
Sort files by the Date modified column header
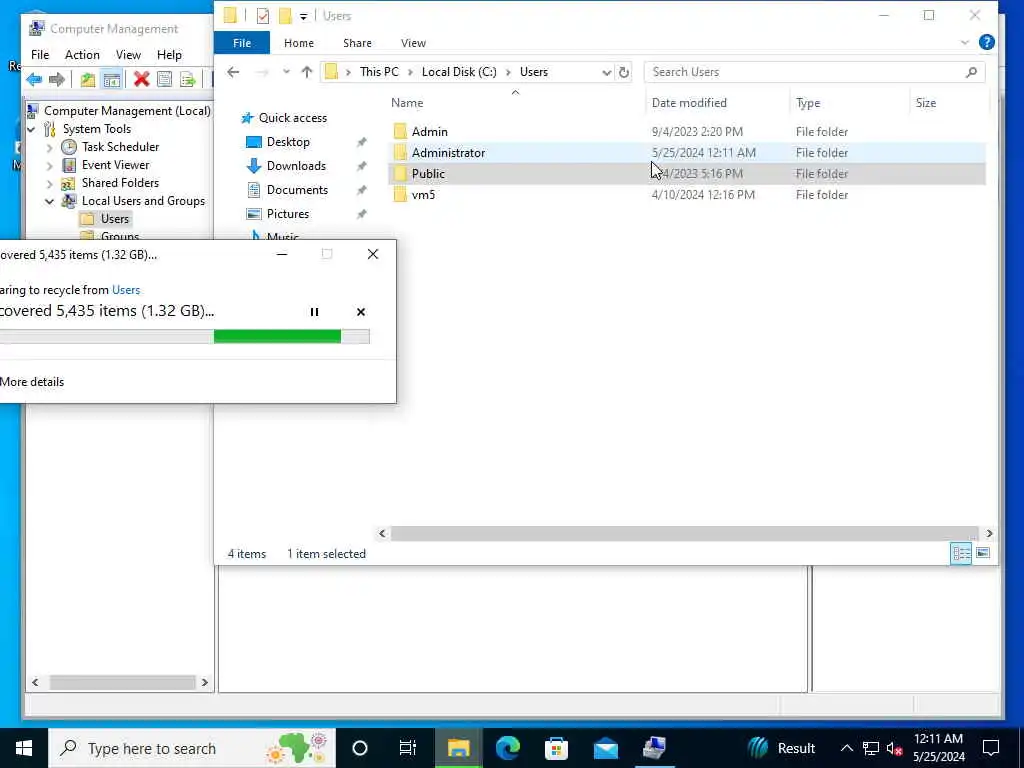click(x=689, y=103)
